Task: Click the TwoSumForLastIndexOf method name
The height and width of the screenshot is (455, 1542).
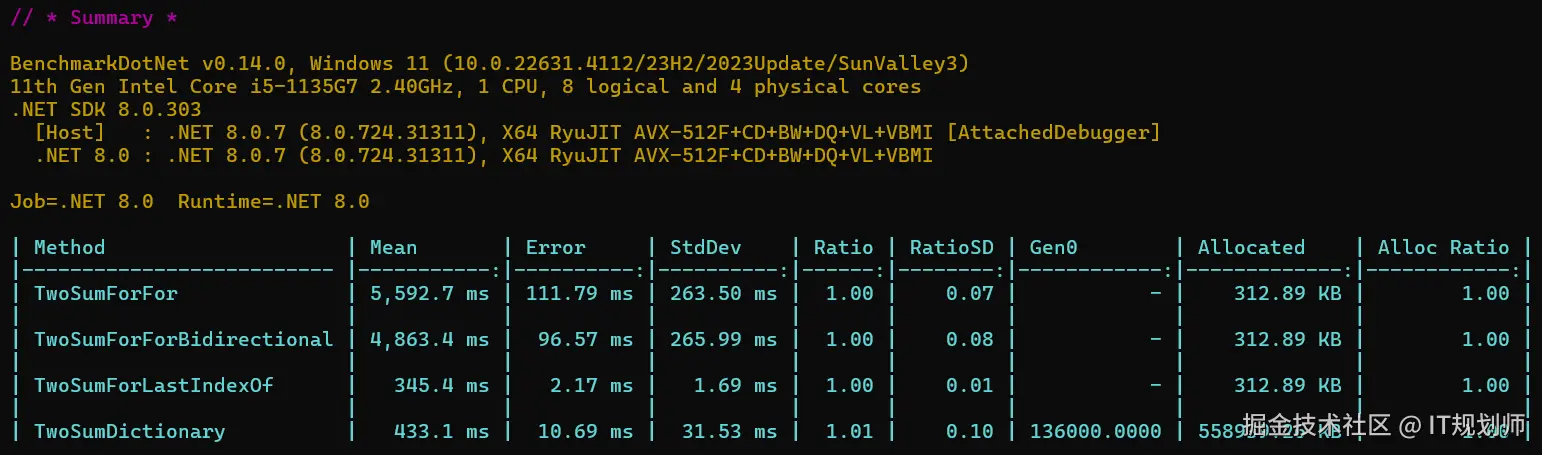Action: point(153,385)
